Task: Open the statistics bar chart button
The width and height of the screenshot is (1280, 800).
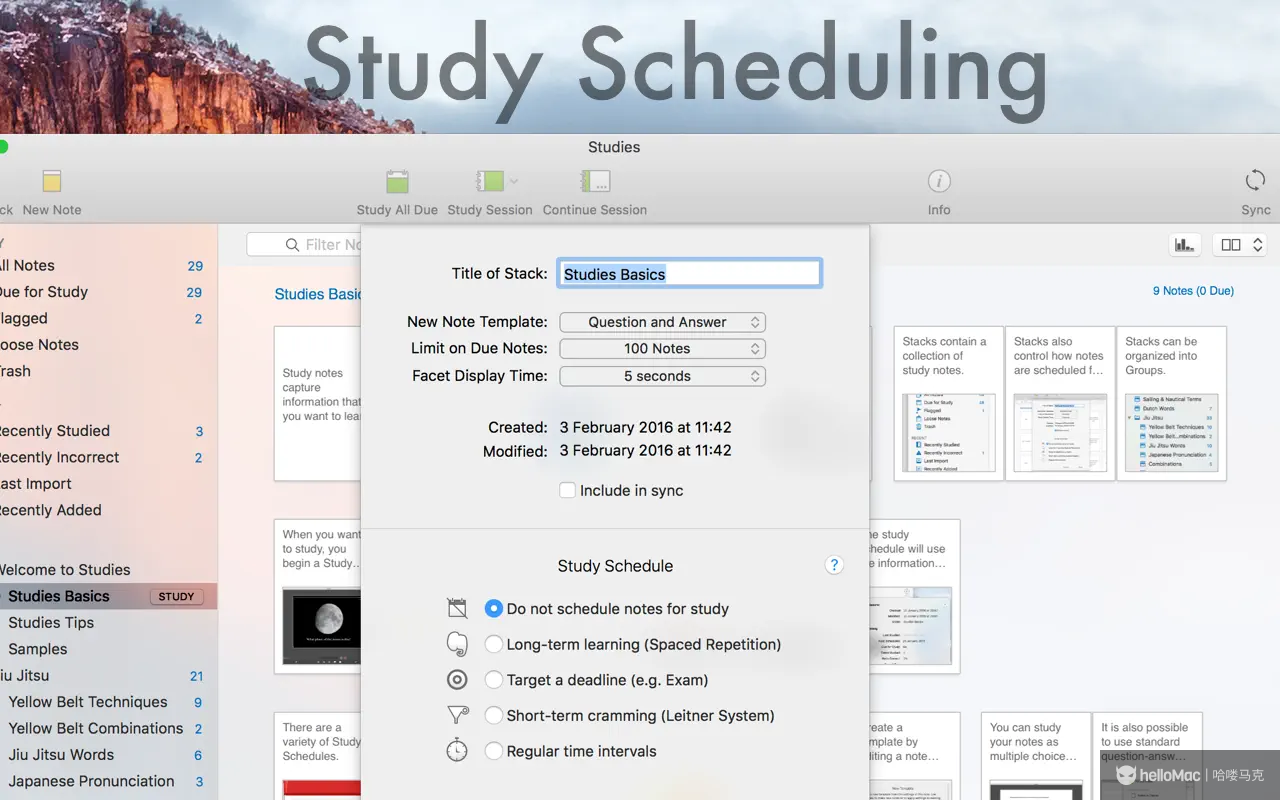Action: (x=1185, y=244)
